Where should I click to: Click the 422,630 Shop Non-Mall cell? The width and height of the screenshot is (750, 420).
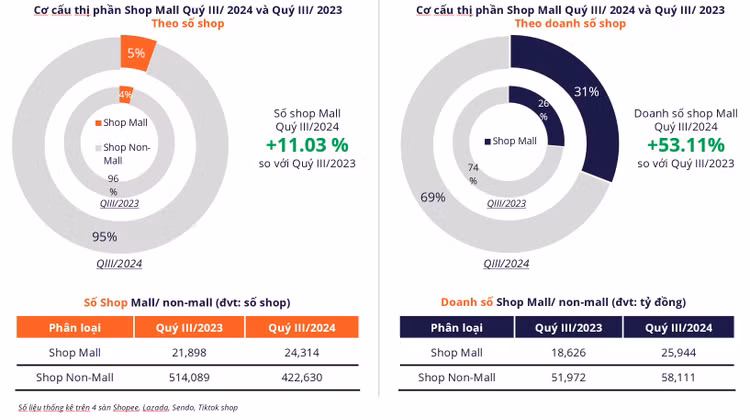click(294, 377)
